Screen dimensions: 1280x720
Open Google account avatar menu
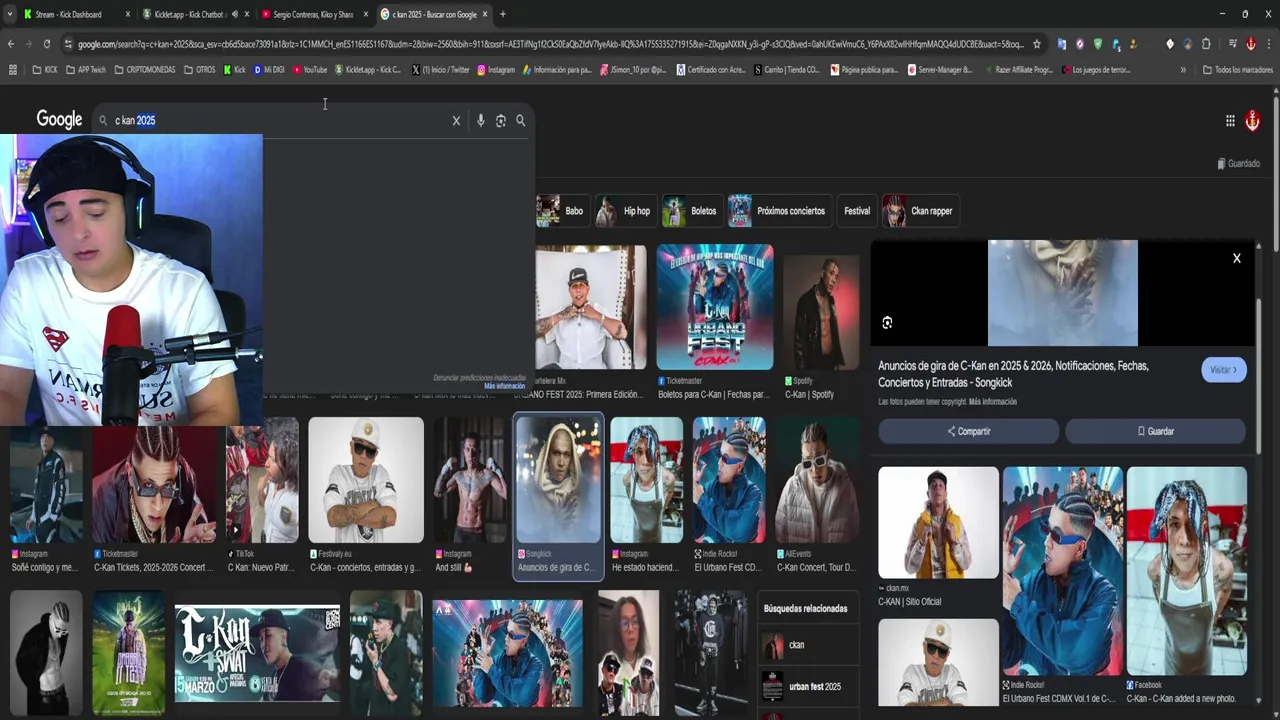tap(1252, 121)
